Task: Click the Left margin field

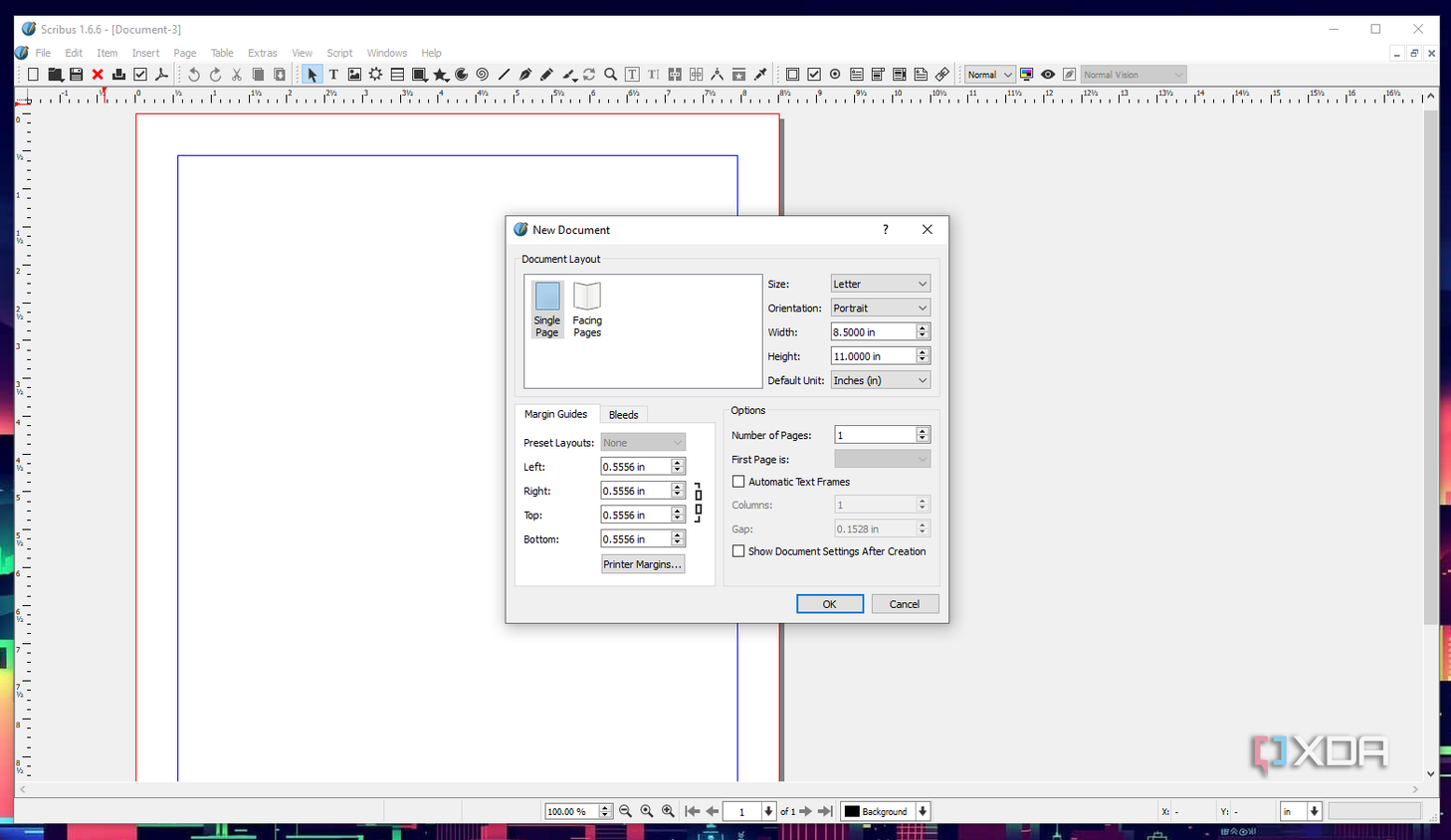Action: click(635, 466)
